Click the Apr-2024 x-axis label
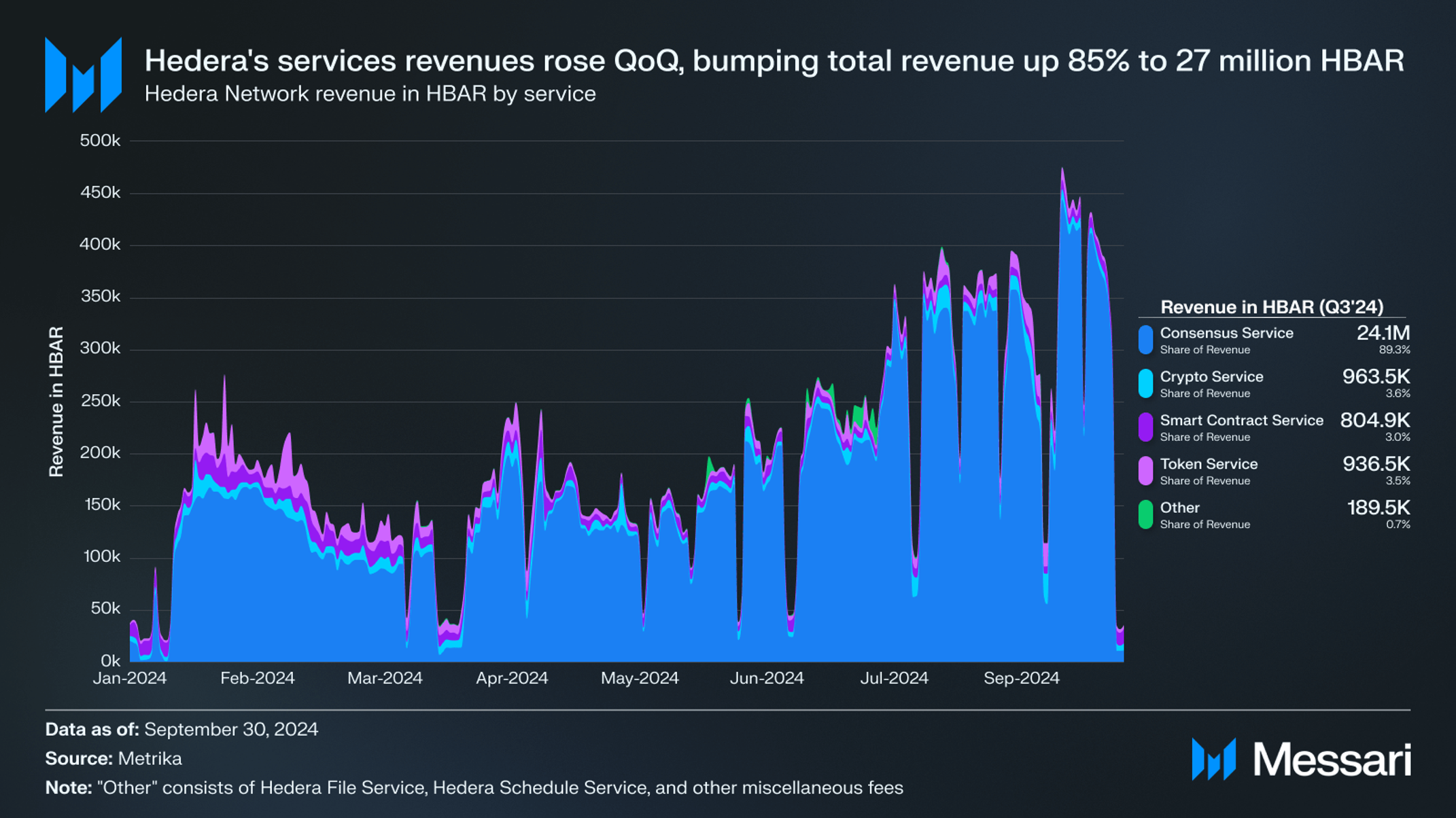1456x818 pixels. coord(511,678)
